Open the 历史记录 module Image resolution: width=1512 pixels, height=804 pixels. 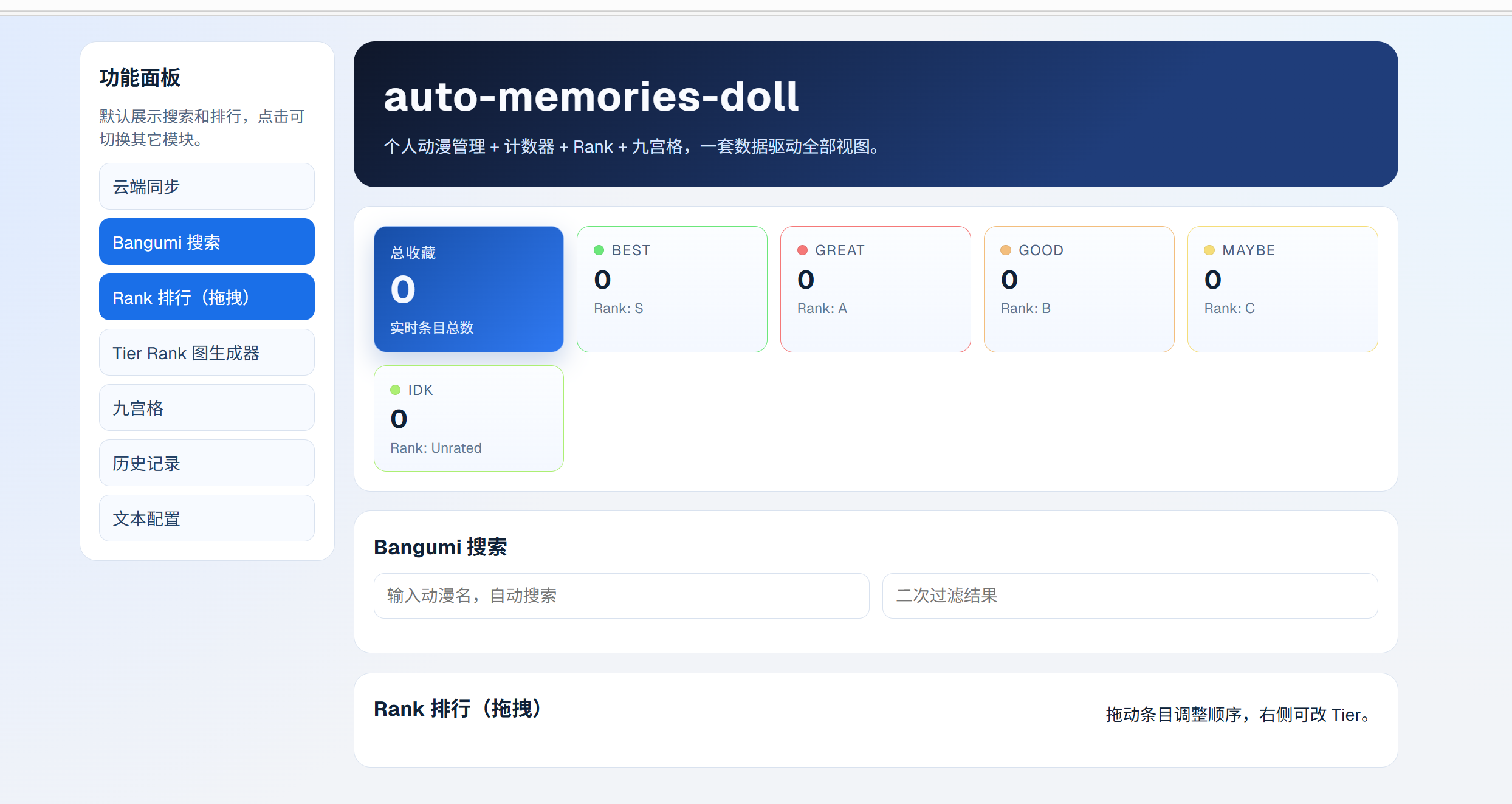(207, 462)
